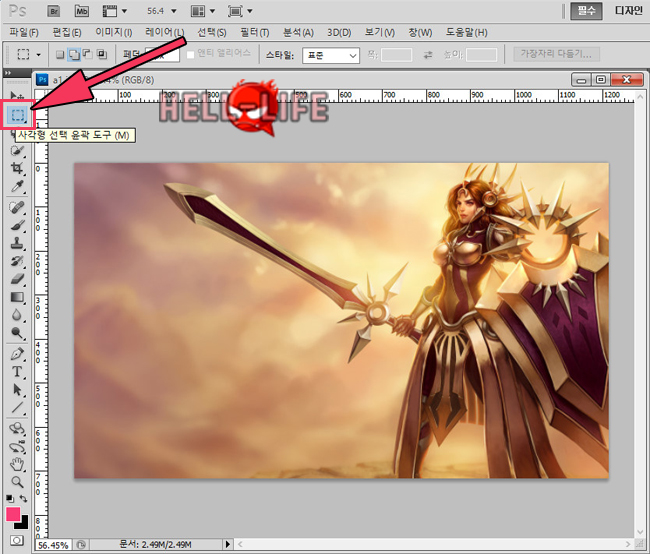Viewport: 650px width, 554px height.
Task: Select the 3D Object Rotate tool
Action: pyautogui.click(x=17, y=428)
